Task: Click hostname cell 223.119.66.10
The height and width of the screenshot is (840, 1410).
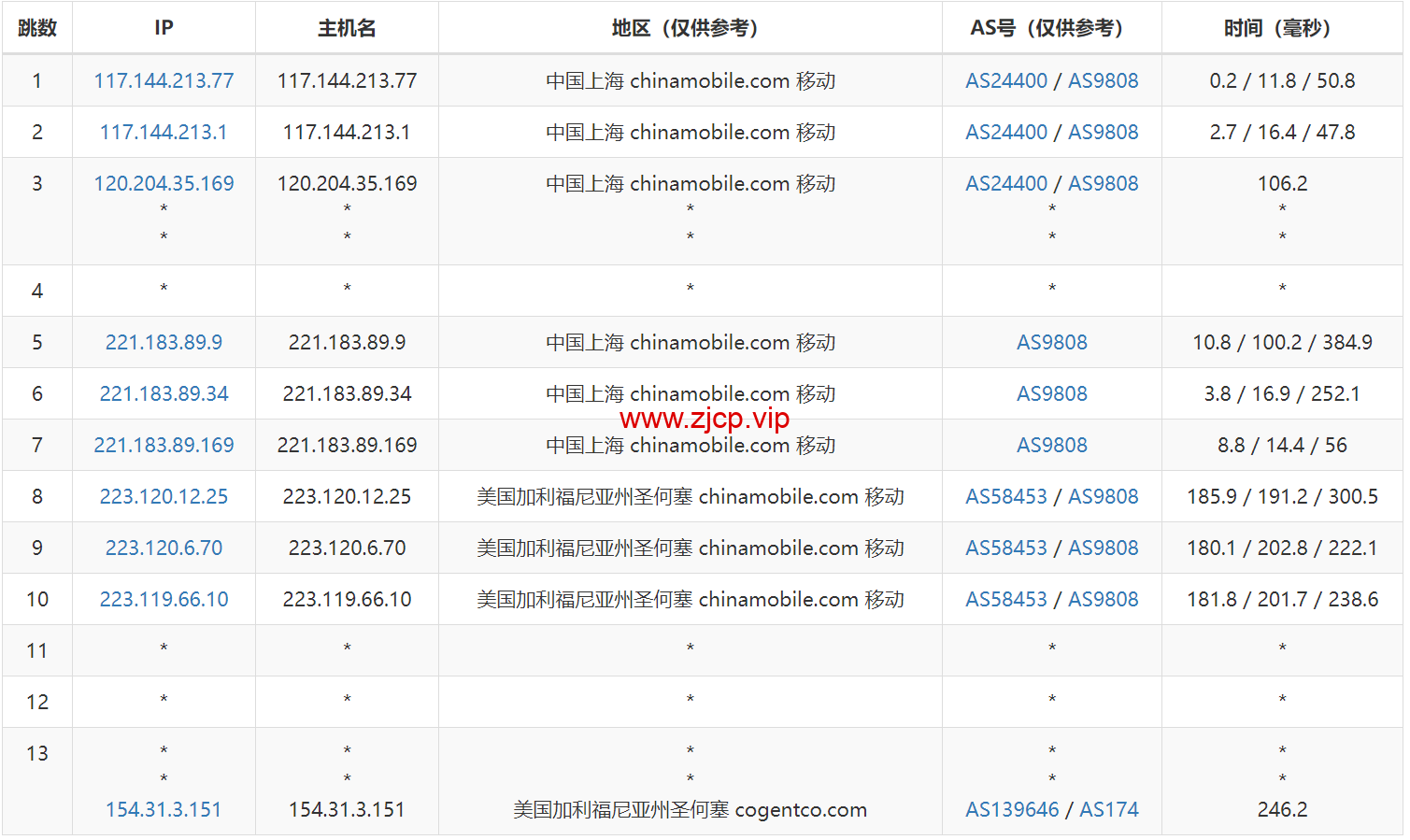Action: point(347,600)
